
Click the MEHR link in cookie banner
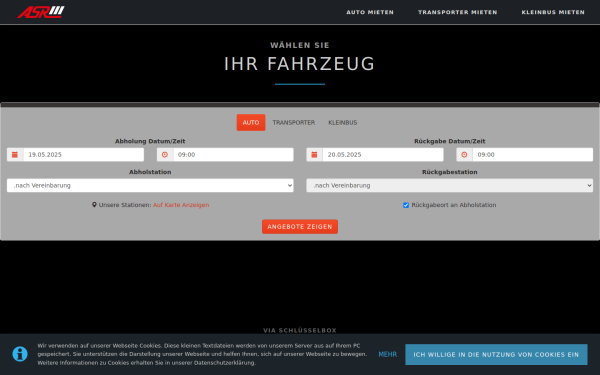tap(388, 354)
